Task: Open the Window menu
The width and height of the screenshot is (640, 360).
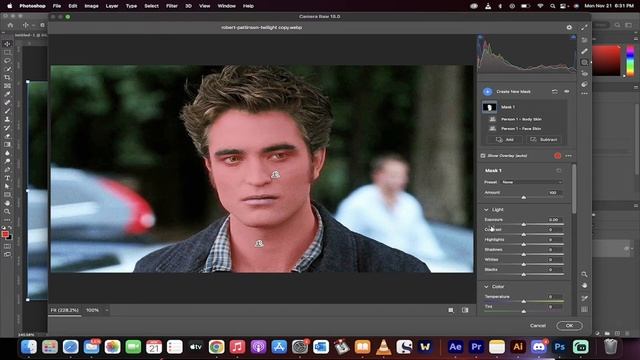Action: pyautogui.click(x=227, y=6)
